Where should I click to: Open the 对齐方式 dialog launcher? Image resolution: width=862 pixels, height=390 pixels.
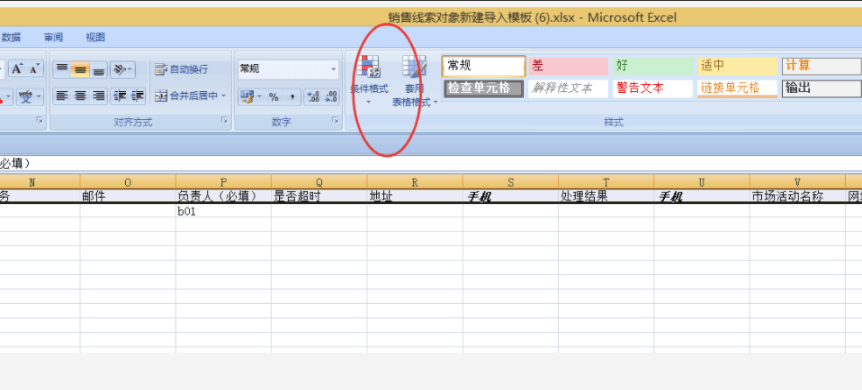coord(224,119)
